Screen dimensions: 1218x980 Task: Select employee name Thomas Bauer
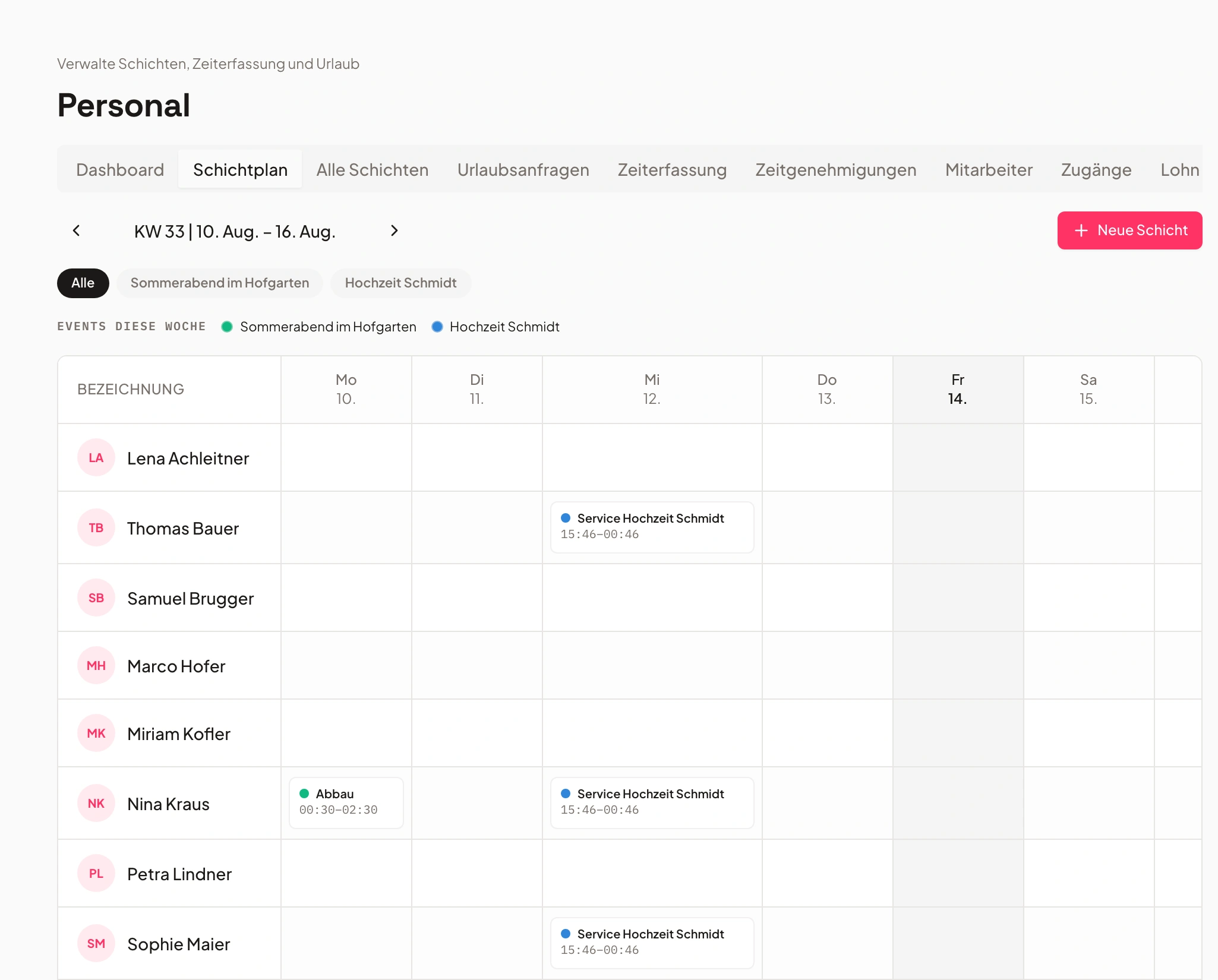(x=183, y=529)
